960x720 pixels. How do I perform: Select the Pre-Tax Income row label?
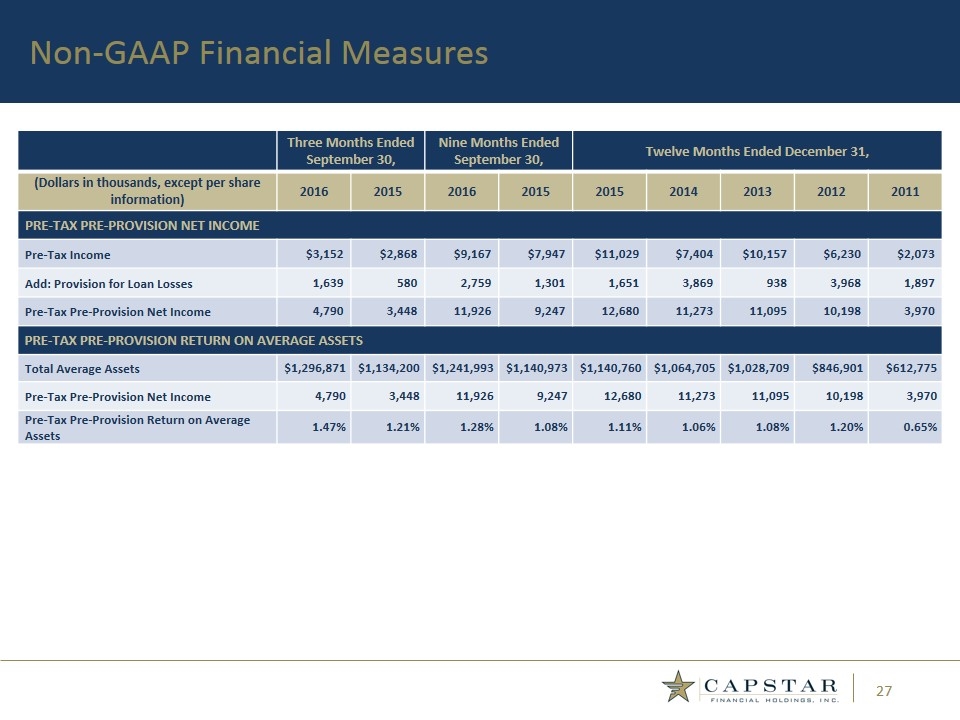click(x=69, y=255)
